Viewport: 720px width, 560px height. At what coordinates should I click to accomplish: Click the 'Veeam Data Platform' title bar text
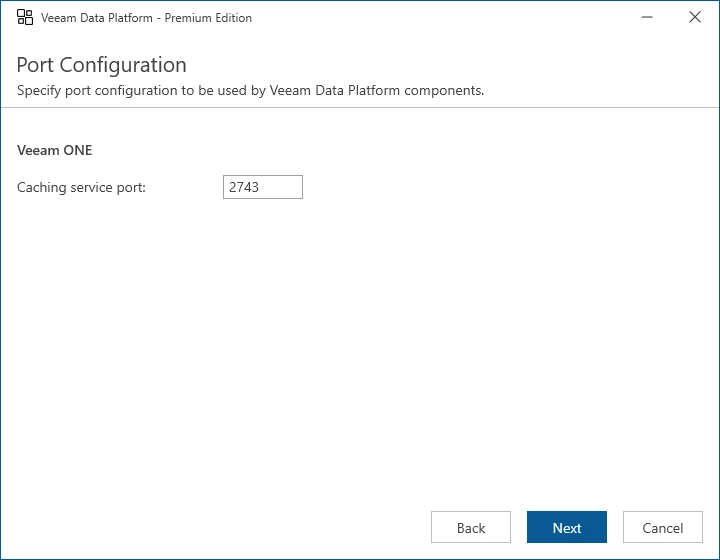coord(98,18)
